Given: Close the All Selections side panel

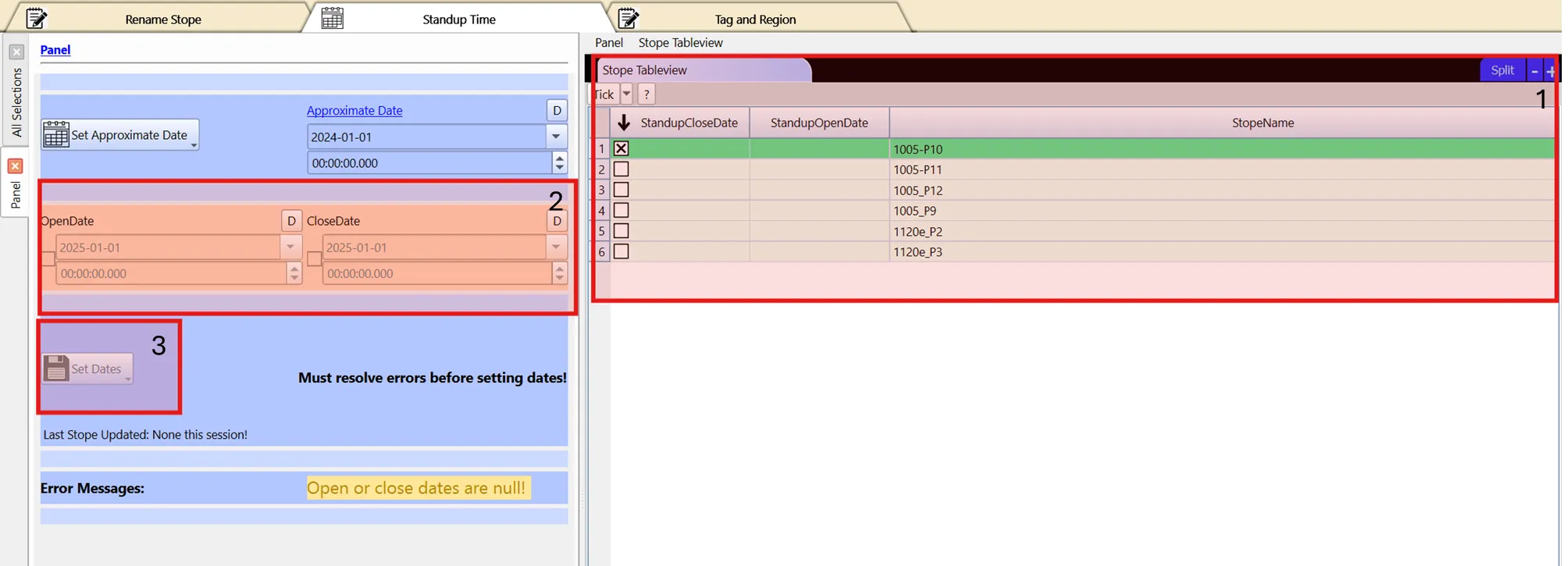Looking at the screenshot, I should pyautogui.click(x=16, y=52).
